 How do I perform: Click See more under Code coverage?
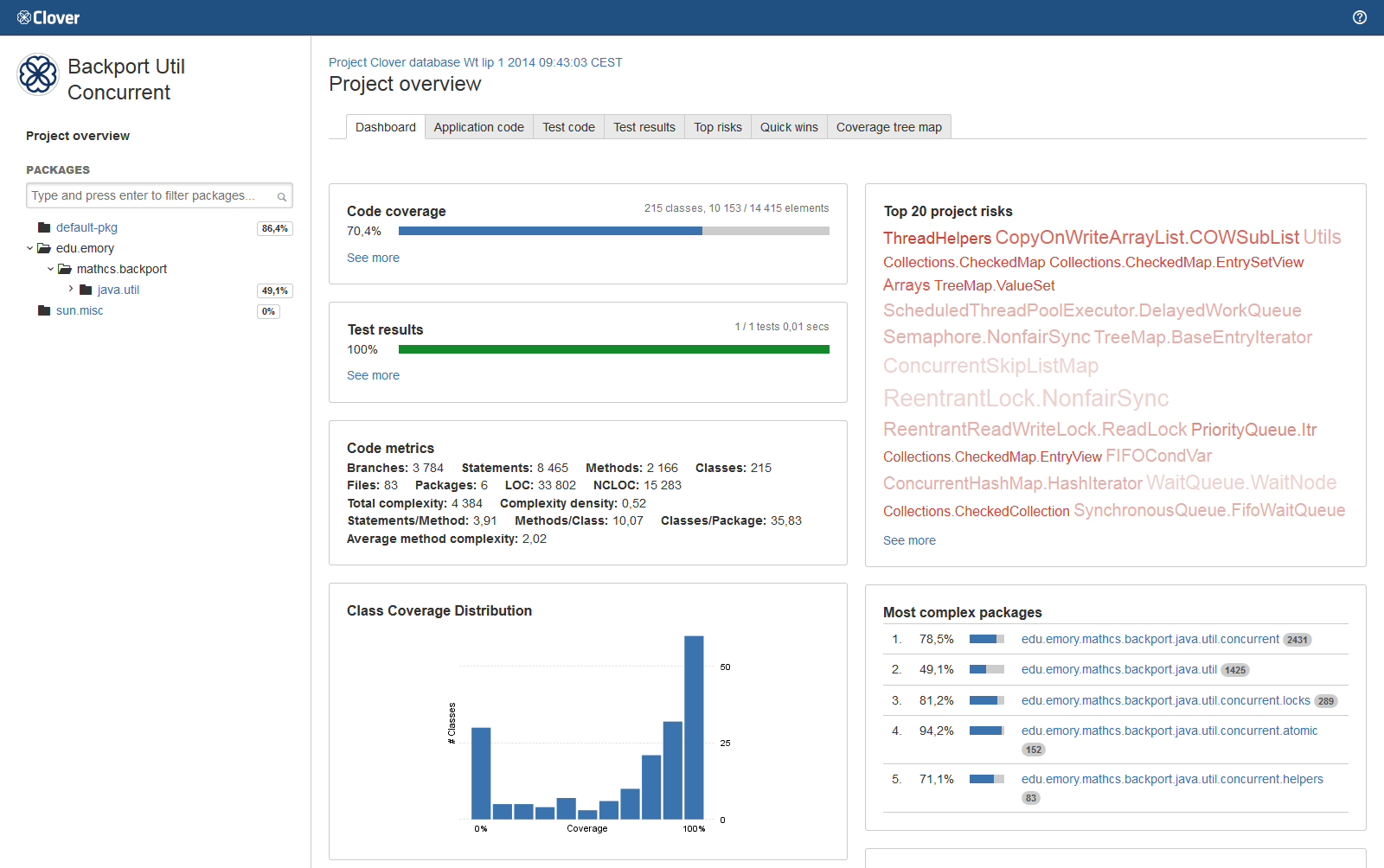[373, 258]
